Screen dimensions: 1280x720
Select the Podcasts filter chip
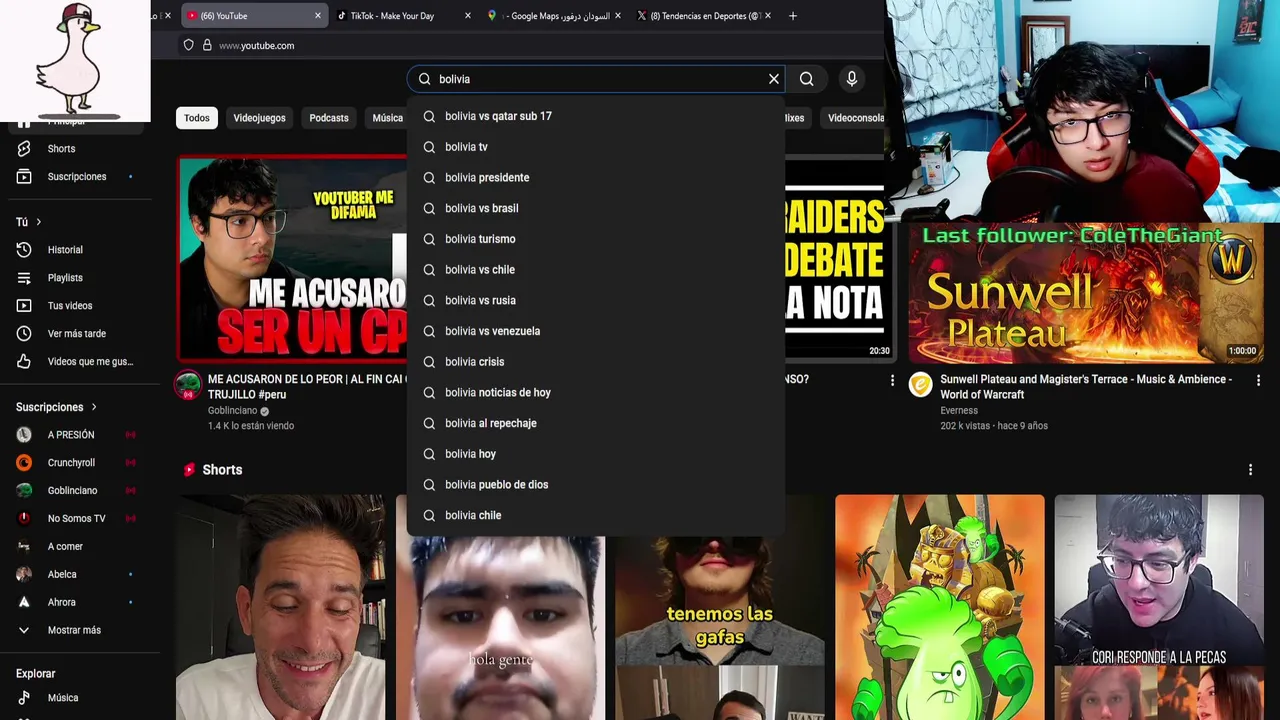(x=329, y=118)
